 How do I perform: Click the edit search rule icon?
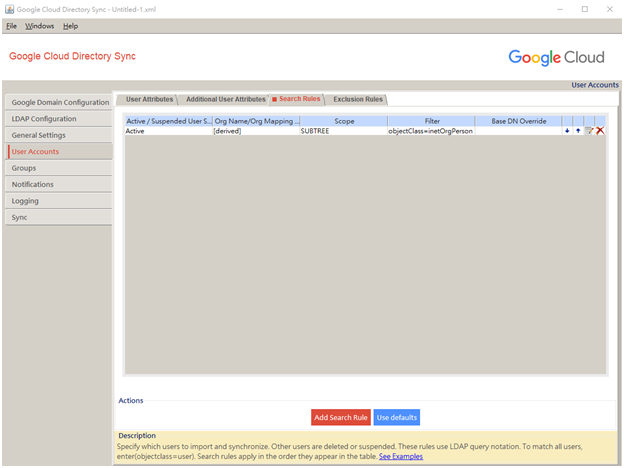click(x=589, y=131)
